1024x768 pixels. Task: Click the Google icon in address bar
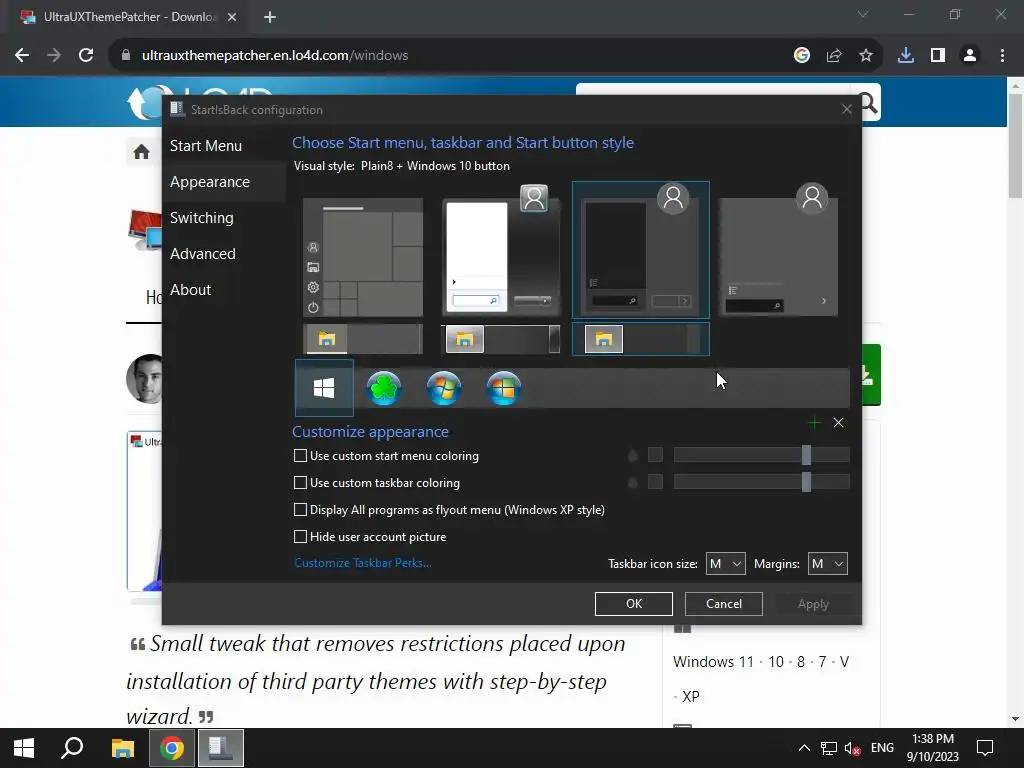[802, 56]
